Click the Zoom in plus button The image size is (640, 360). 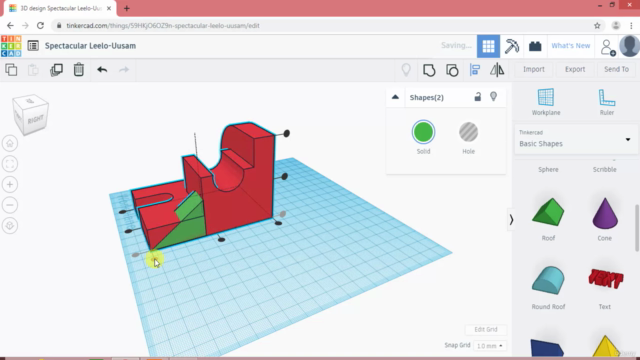[x=10, y=184]
